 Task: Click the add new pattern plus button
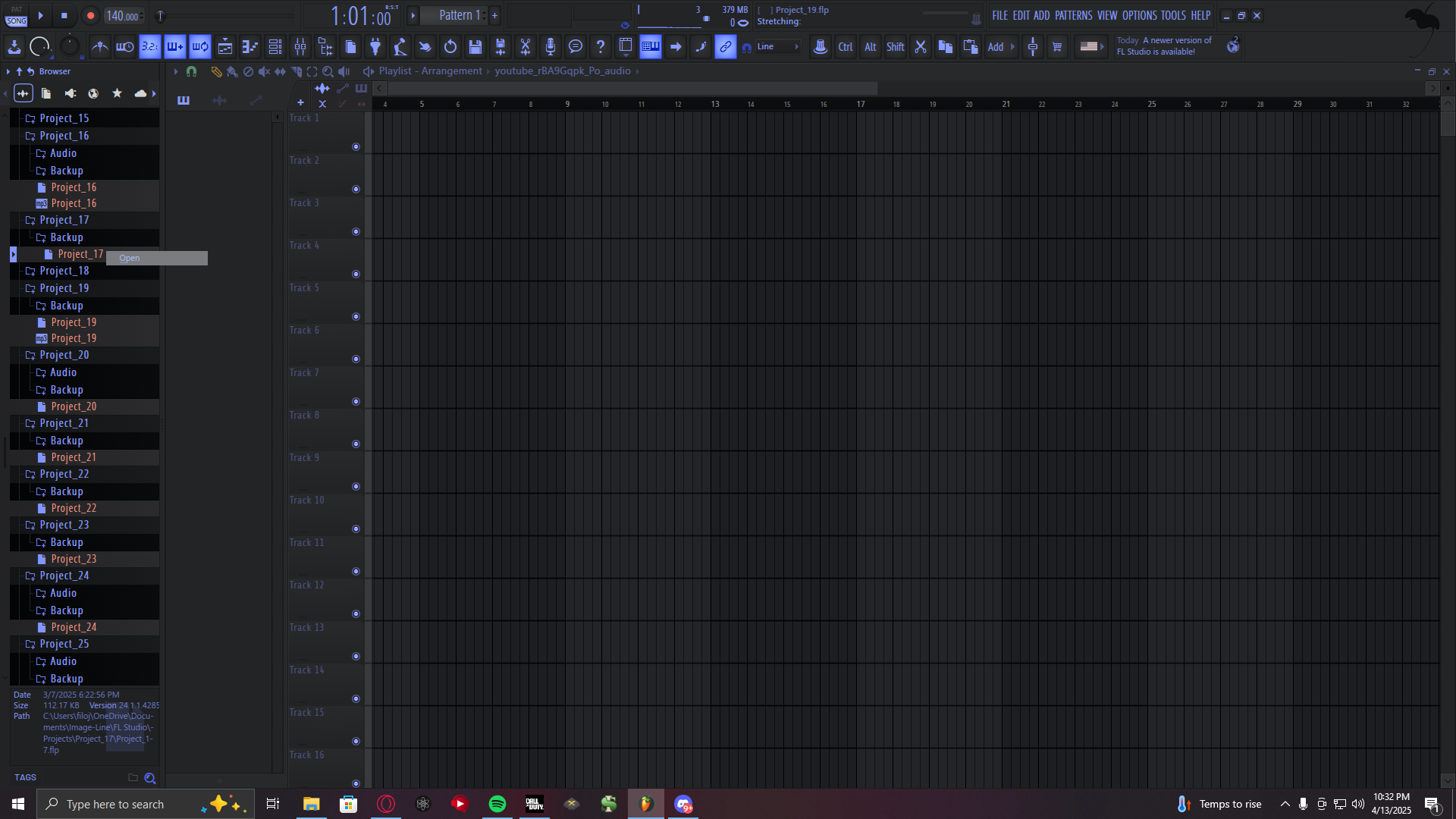pyautogui.click(x=494, y=15)
